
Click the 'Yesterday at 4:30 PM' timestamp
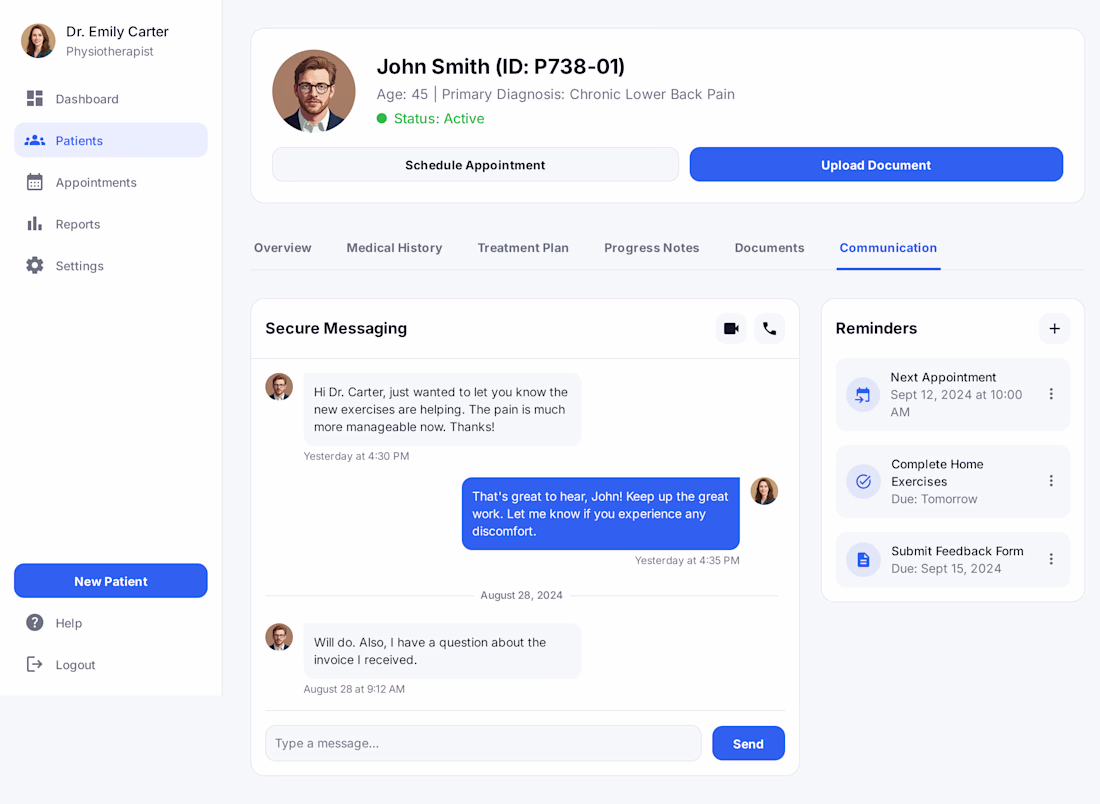click(356, 456)
